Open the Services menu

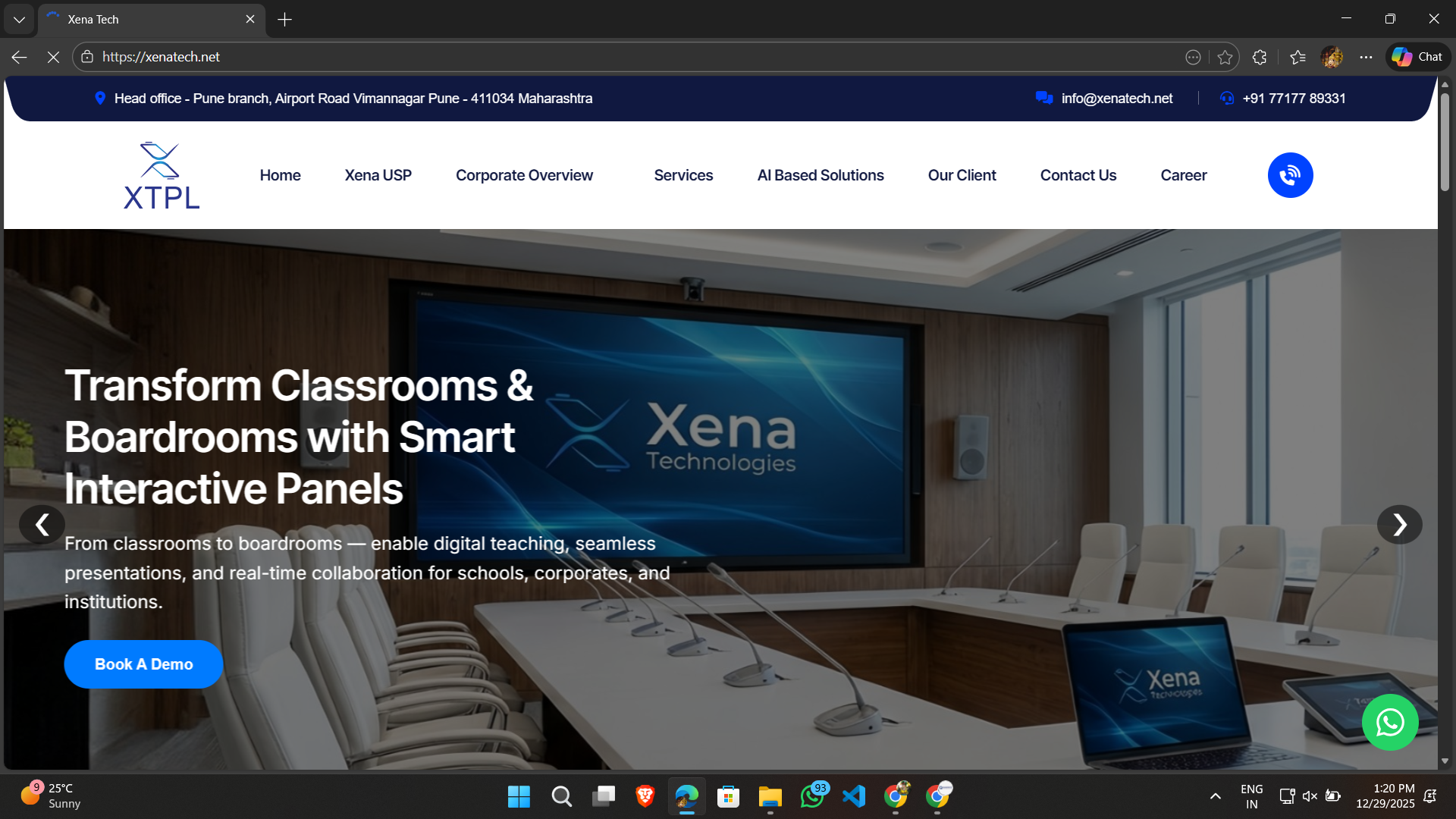(x=683, y=175)
